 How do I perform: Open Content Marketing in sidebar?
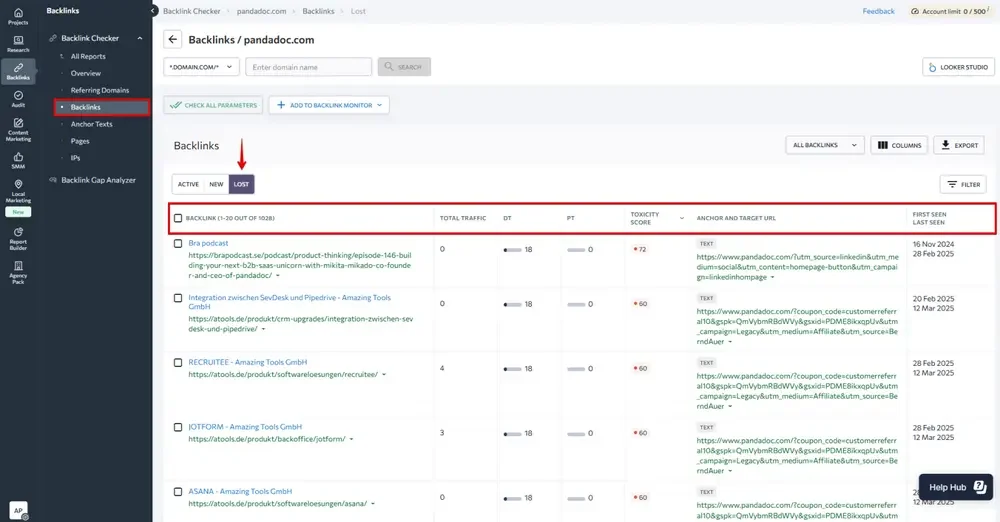18,130
